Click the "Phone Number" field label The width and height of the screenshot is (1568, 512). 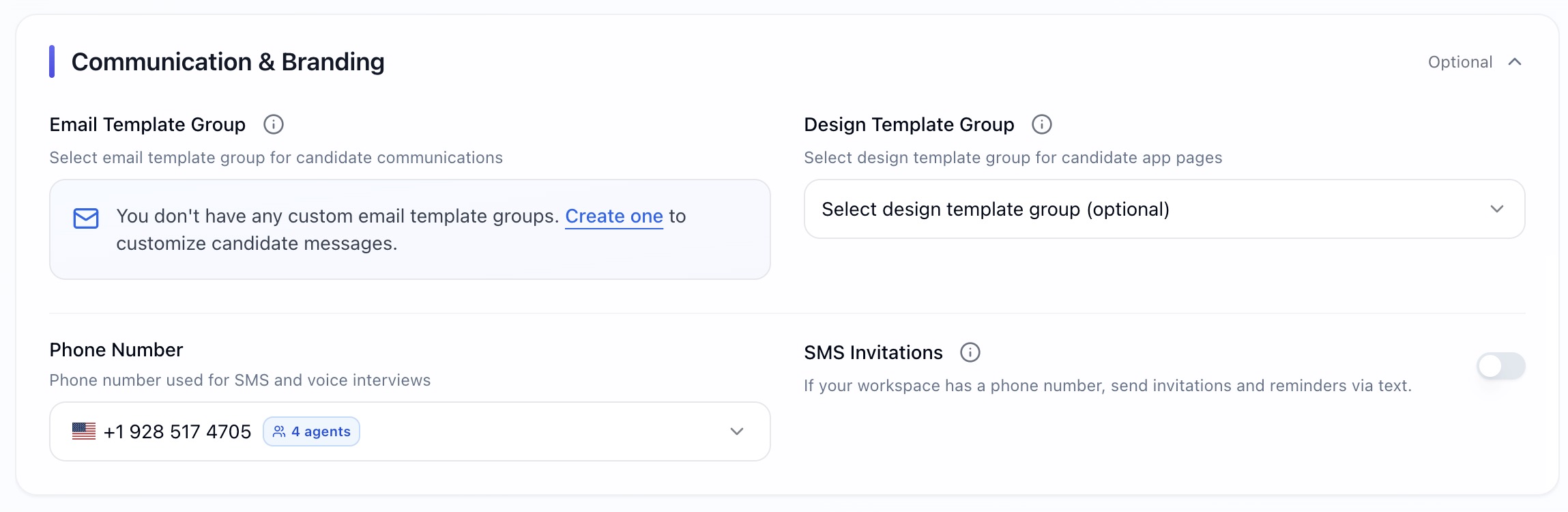pyautogui.click(x=116, y=350)
